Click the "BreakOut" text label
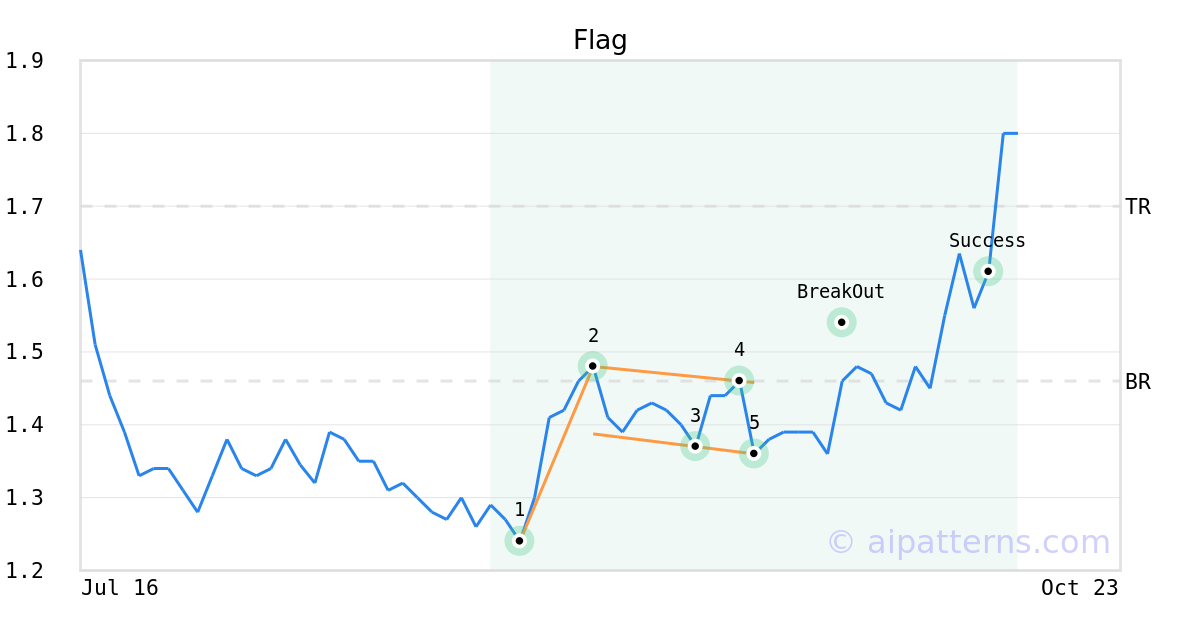 [841, 292]
